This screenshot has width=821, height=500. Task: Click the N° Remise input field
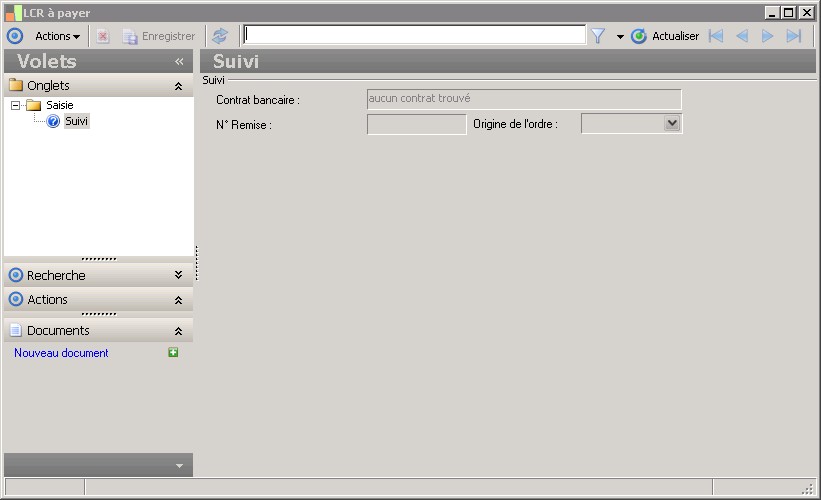[x=417, y=125]
